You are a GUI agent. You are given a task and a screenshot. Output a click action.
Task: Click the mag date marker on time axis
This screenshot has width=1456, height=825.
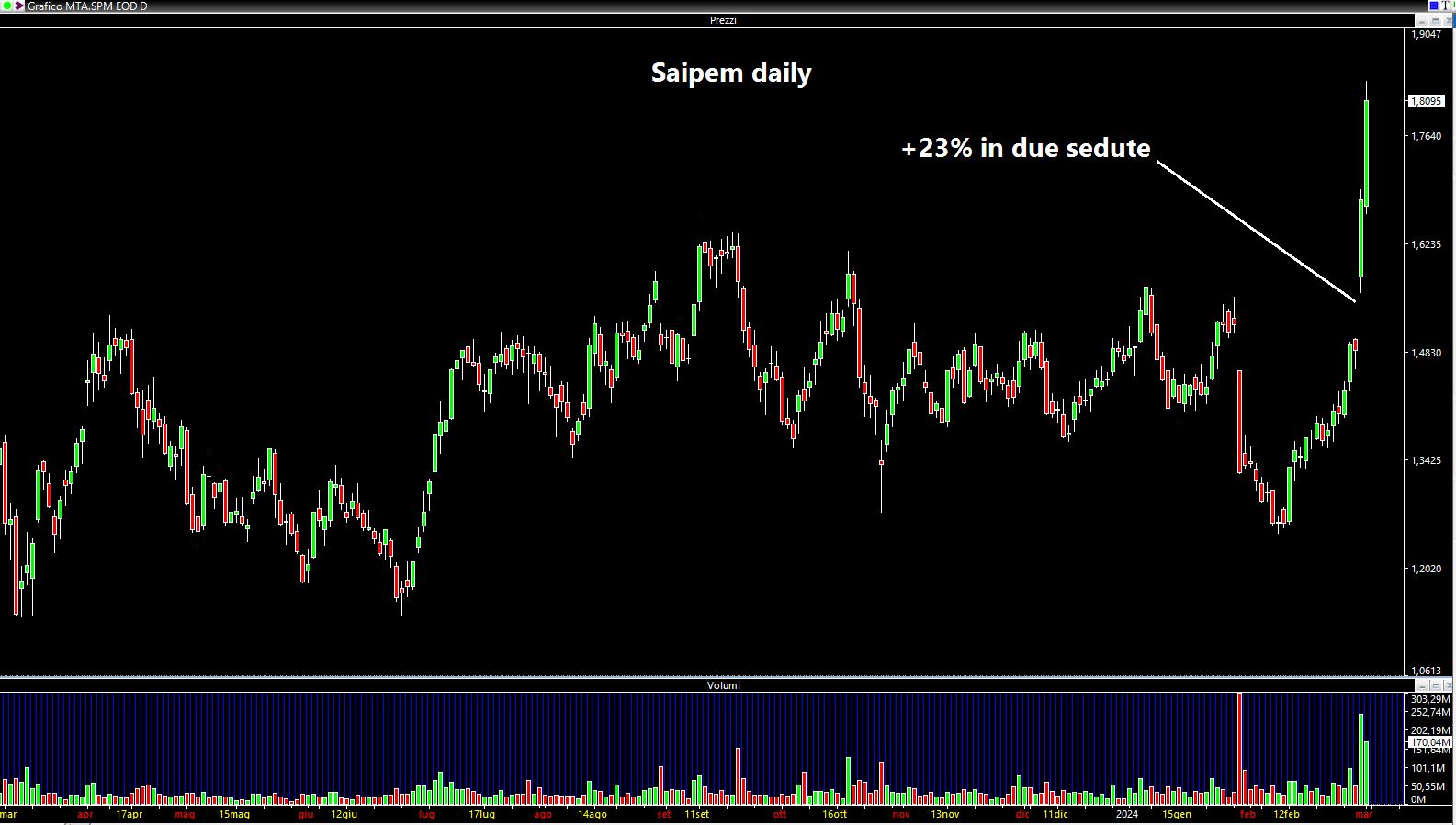(185, 814)
